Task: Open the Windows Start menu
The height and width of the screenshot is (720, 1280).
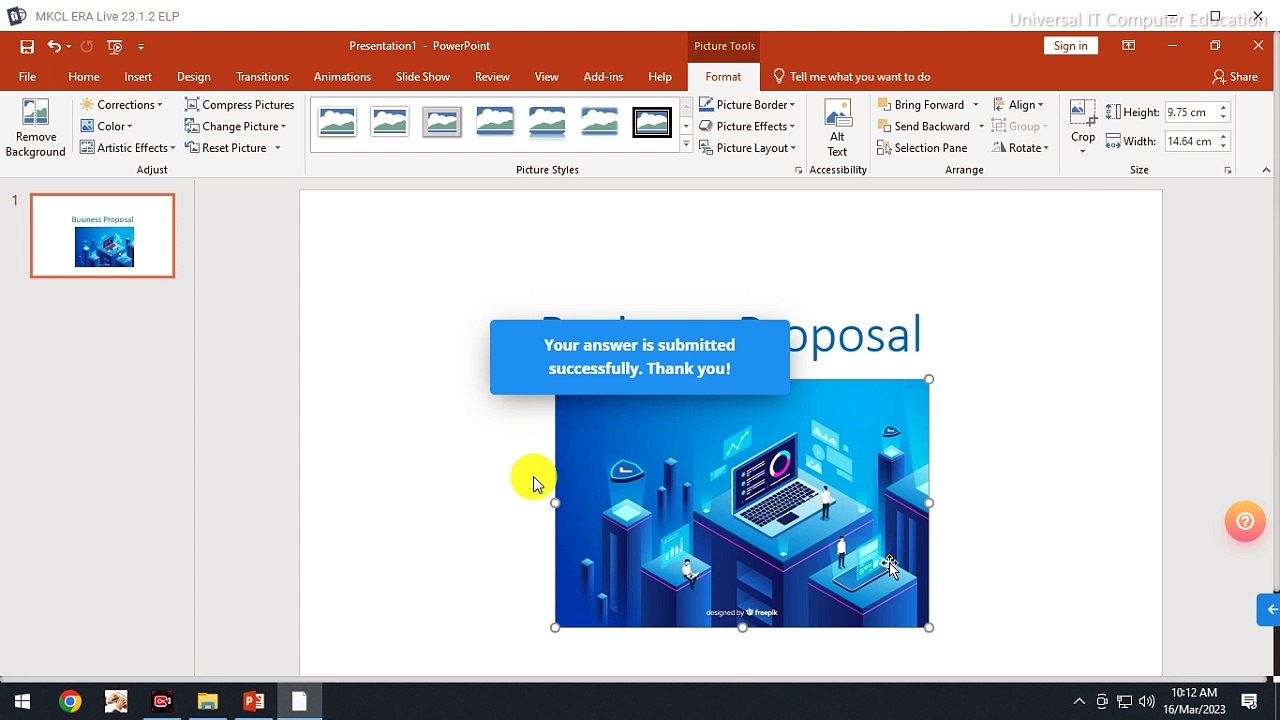Action: pyautogui.click(x=22, y=702)
